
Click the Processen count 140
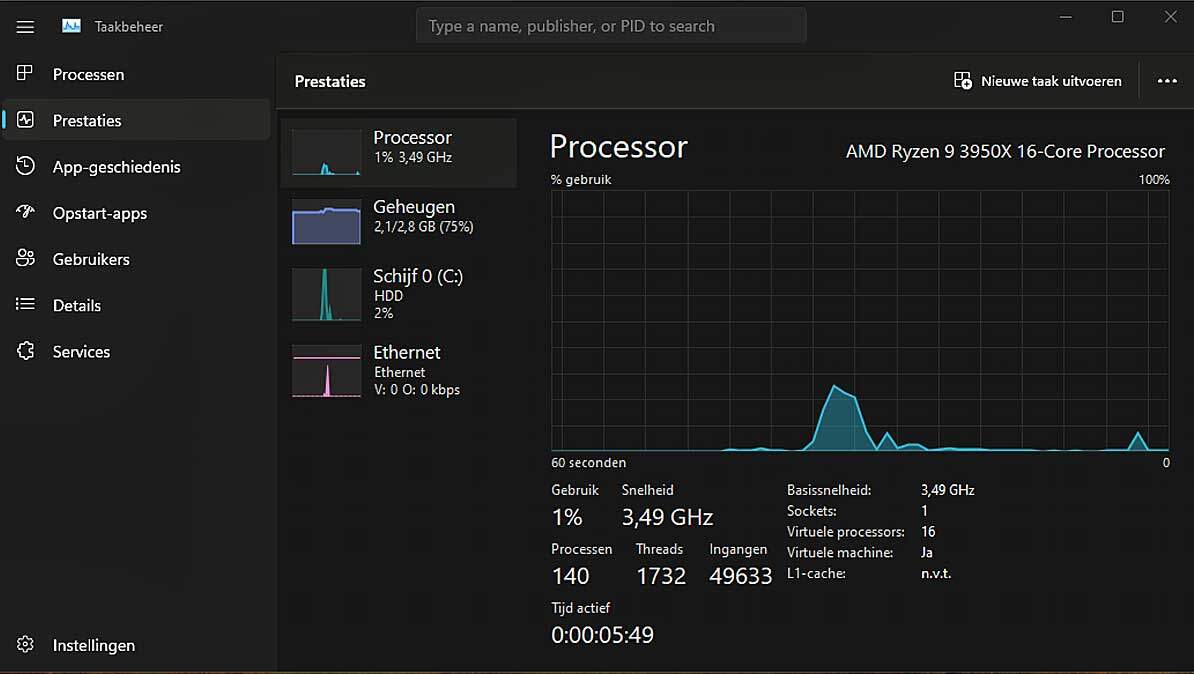(x=570, y=576)
